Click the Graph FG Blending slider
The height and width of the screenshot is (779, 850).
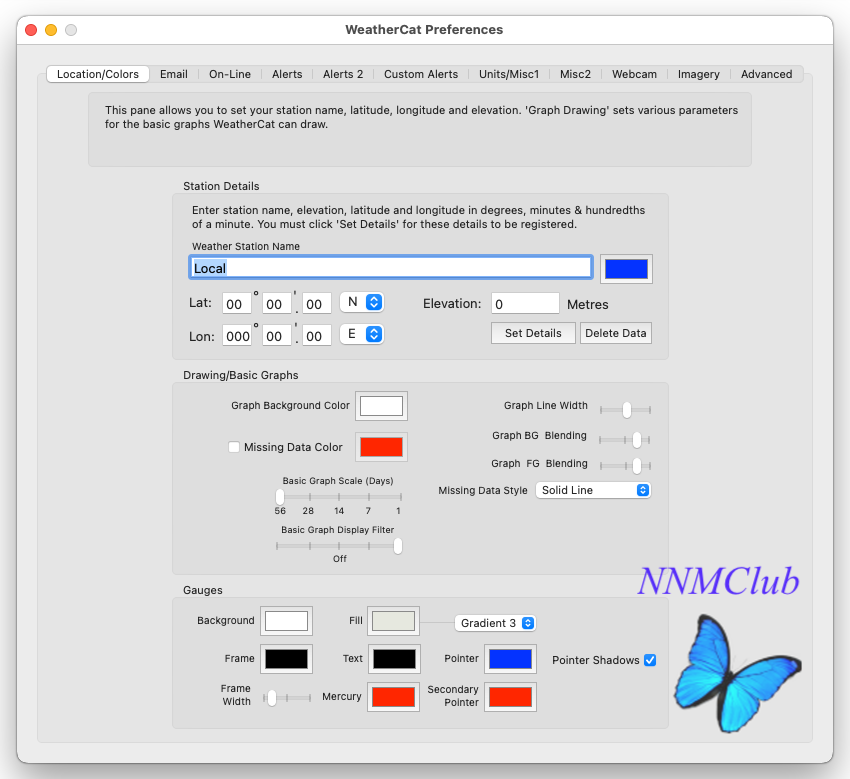click(625, 465)
